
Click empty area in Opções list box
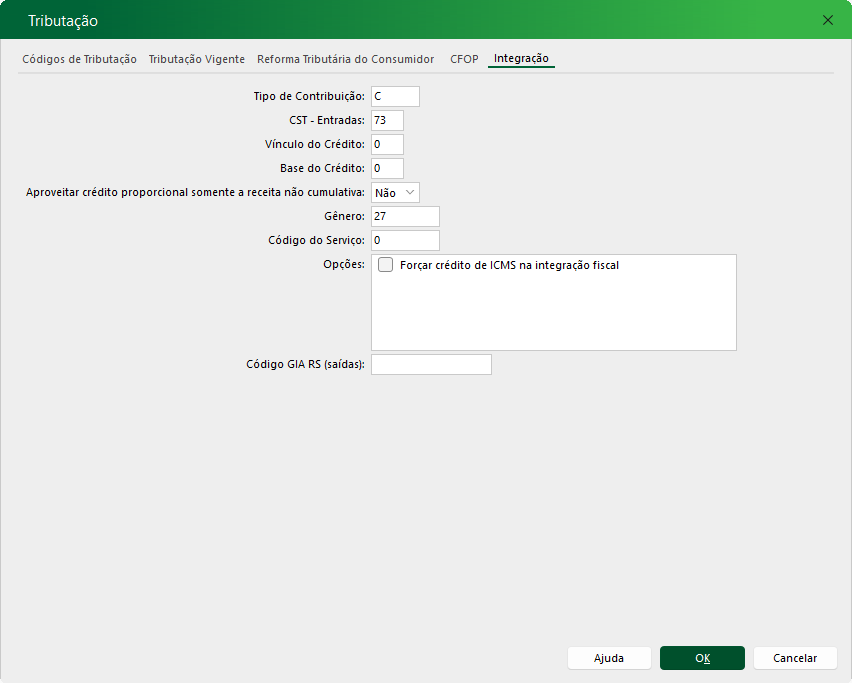(553, 315)
